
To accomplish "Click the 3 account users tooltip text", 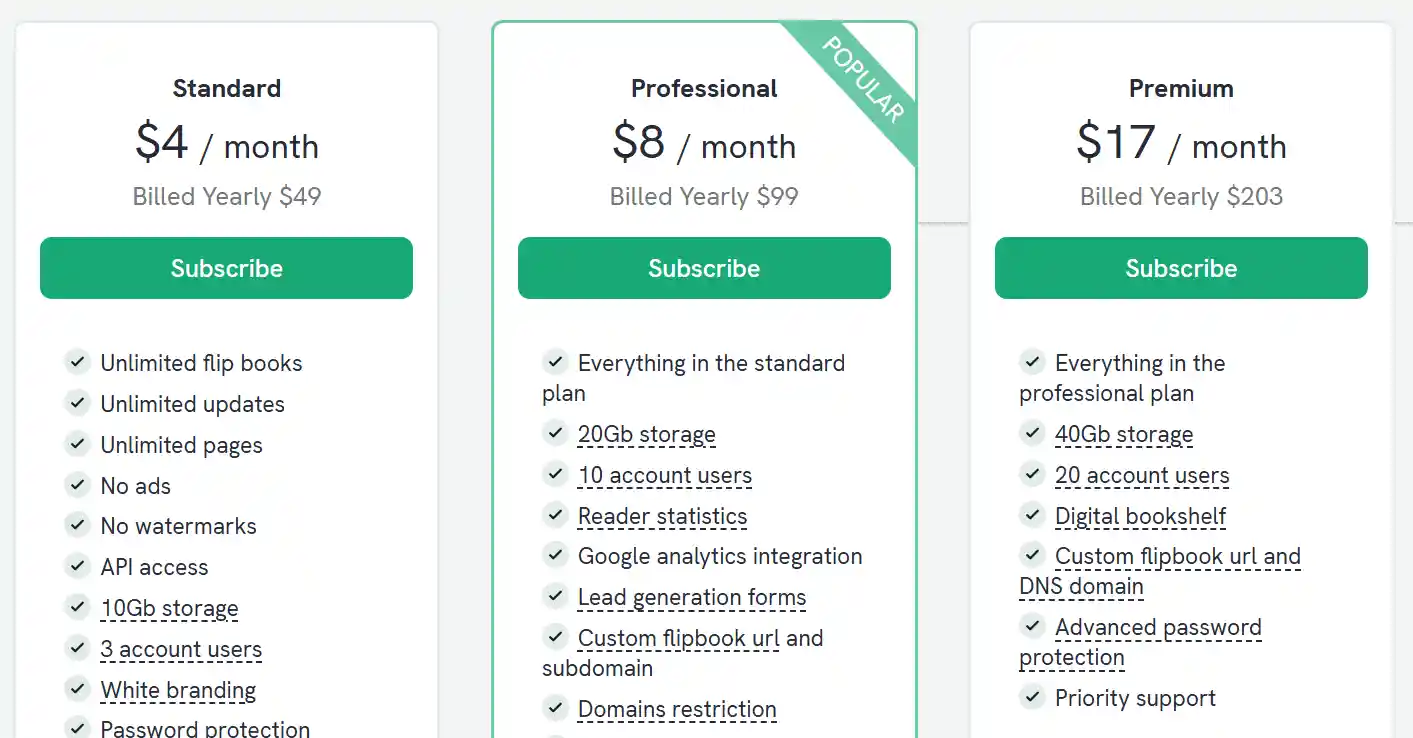I will coord(181,649).
